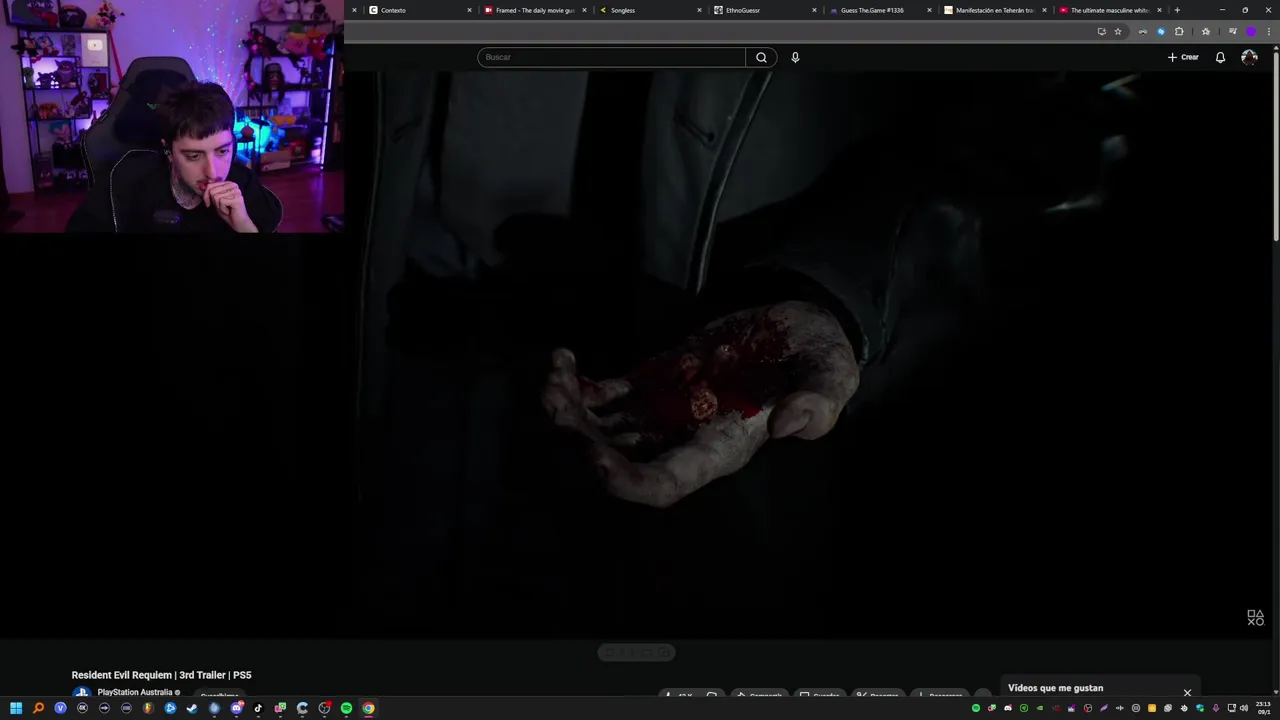Open the PlayStation Australia channel link
Image resolution: width=1280 pixels, height=720 pixels.
pos(135,692)
